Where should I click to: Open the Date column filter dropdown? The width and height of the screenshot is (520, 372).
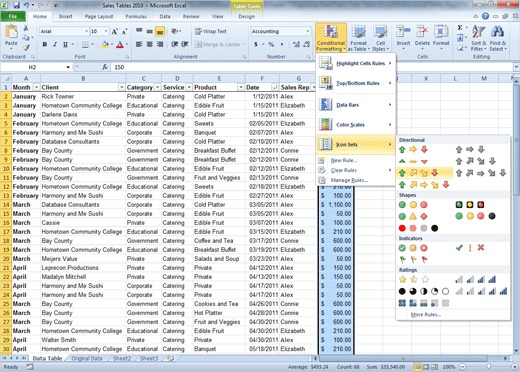click(275, 87)
